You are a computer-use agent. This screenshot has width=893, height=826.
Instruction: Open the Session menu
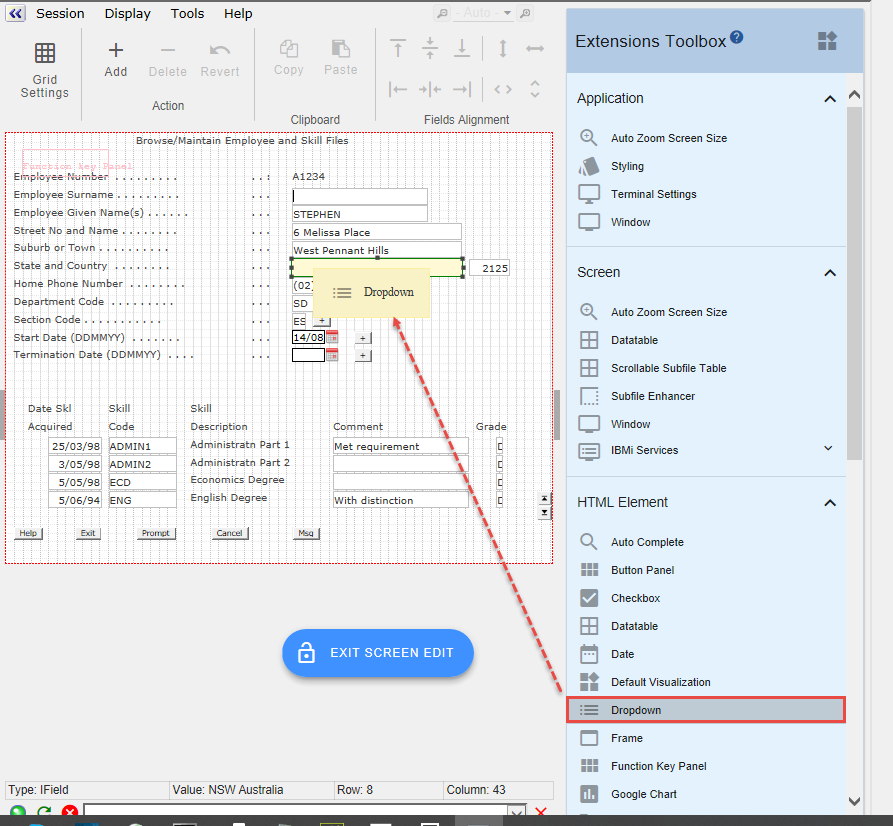60,14
